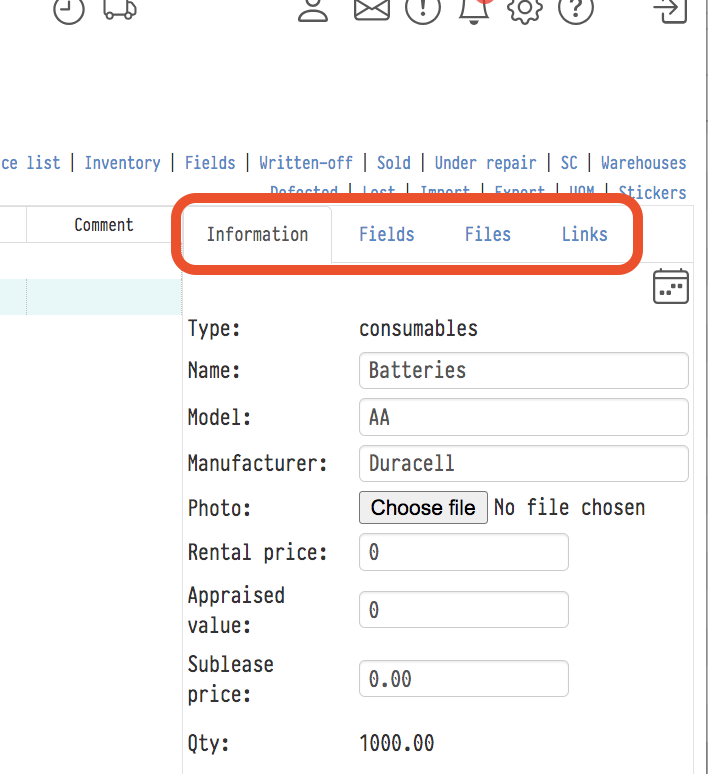Open the calendar icon below the tabs
Screen dimensions: 708x774
pyautogui.click(x=670, y=286)
